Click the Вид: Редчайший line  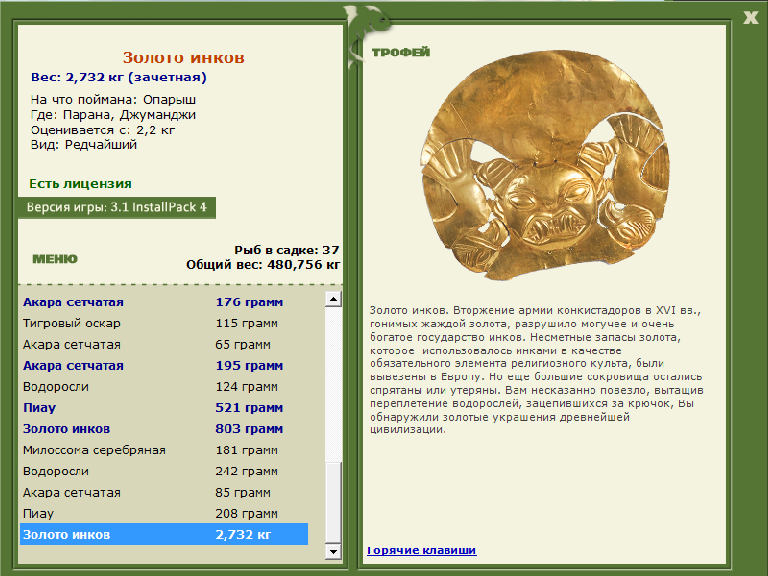click(x=84, y=145)
